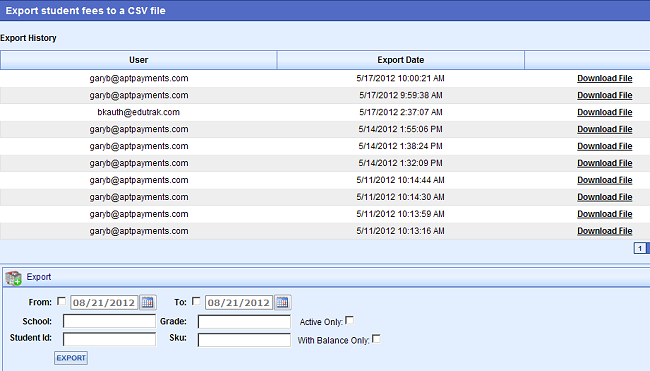This screenshot has width=650, height=371.
Task: Select the 5/14/2012 1:32:09 PM date cell
Action: click(x=400, y=163)
